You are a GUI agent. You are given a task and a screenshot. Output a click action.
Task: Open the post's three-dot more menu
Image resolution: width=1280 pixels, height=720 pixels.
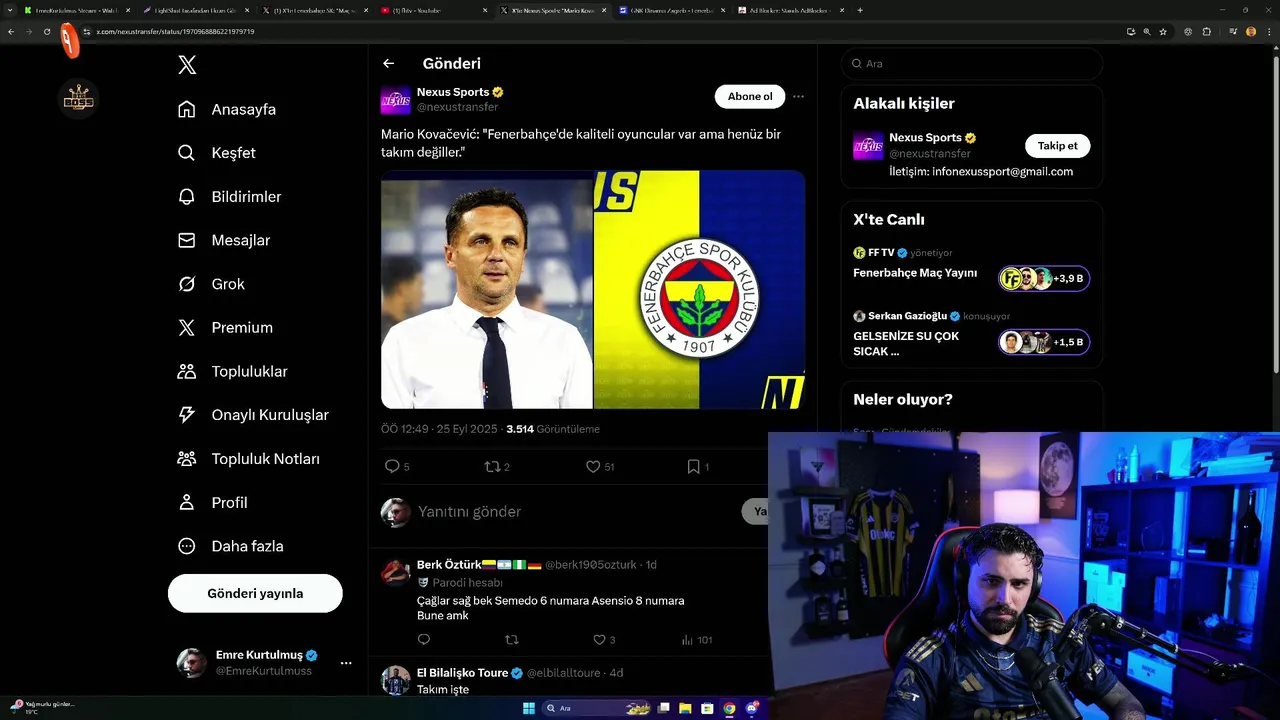(798, 97)
